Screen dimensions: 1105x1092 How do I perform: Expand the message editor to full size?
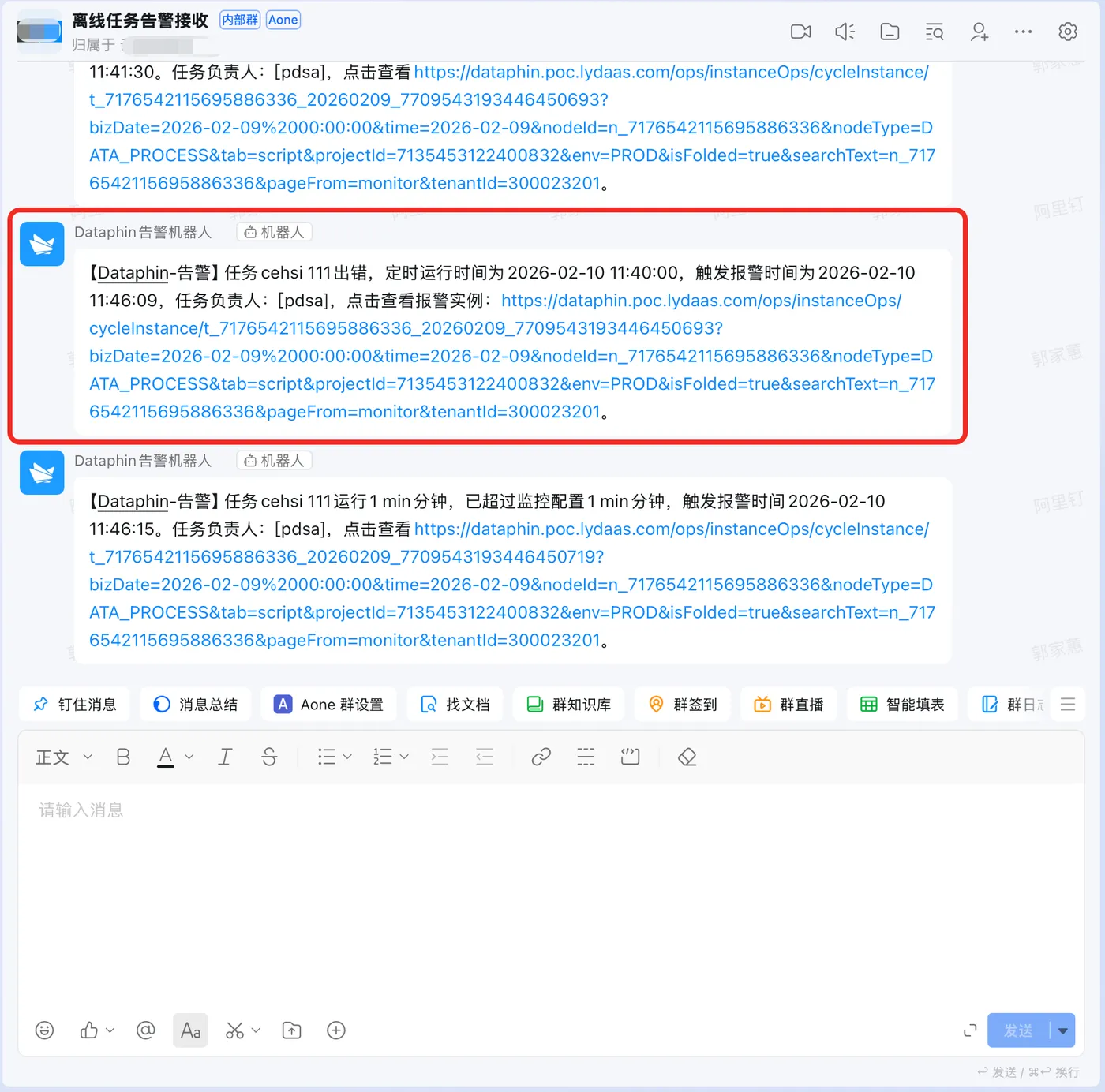pos(970,1030)
